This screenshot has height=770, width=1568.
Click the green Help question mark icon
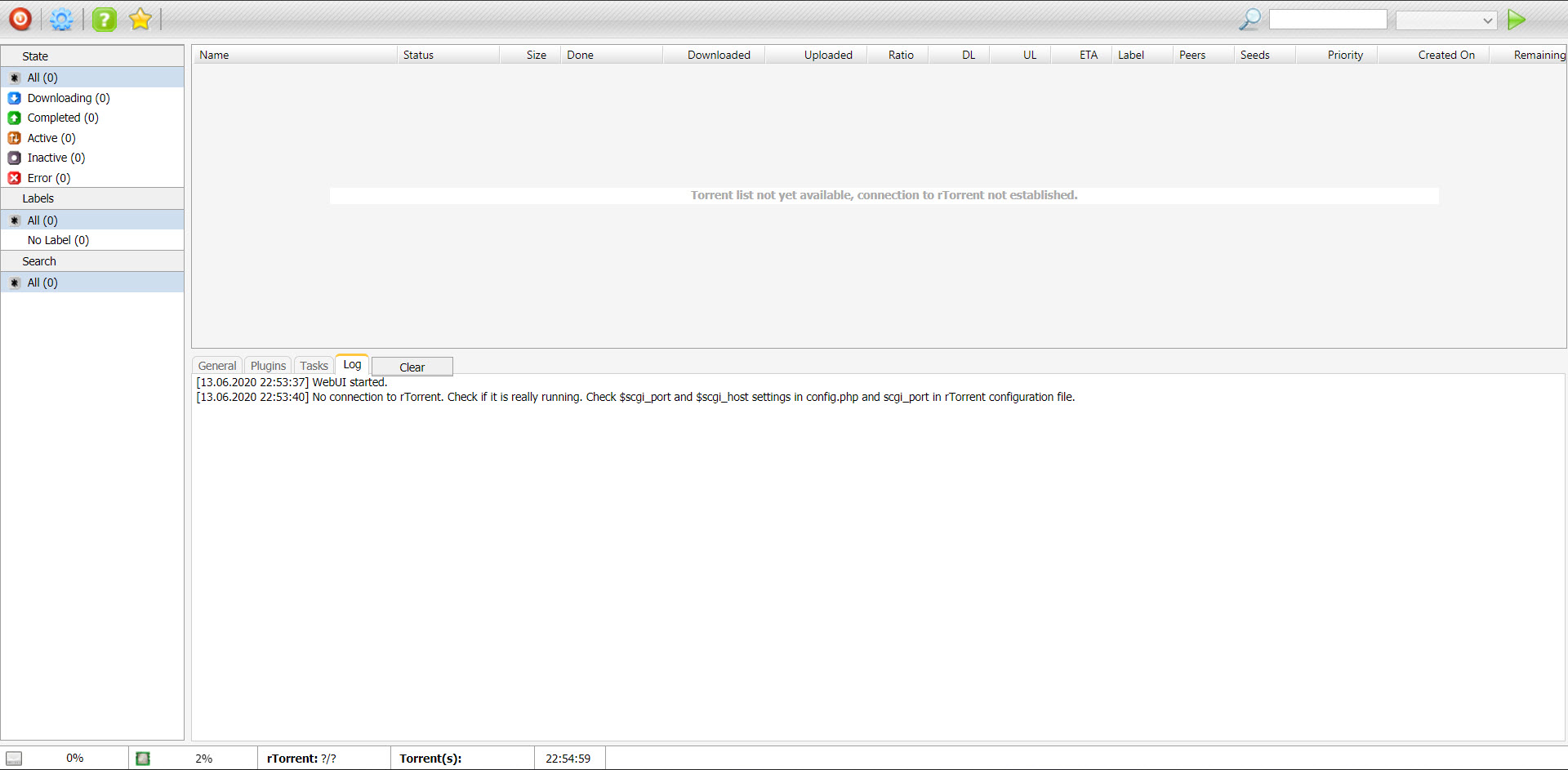(x=104, y=19)
